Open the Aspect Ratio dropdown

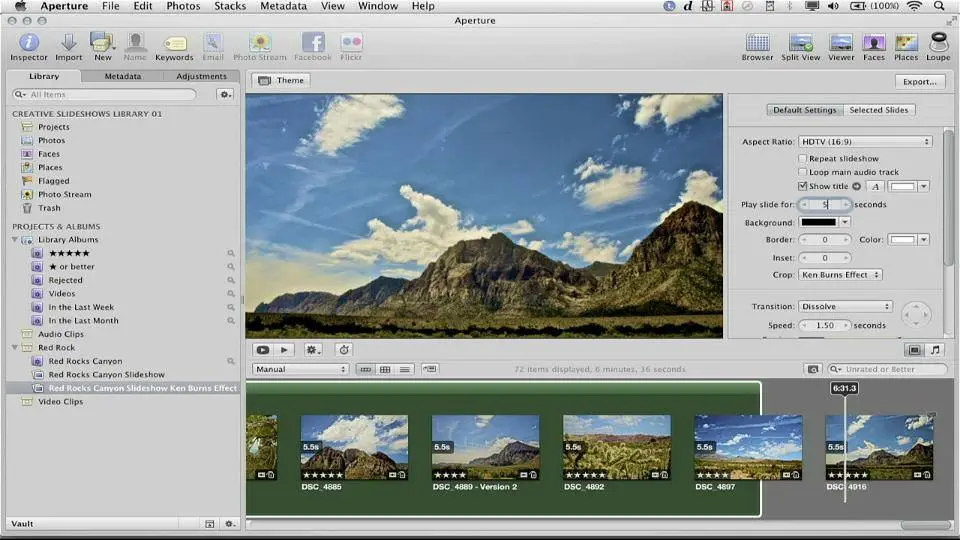(865, 141)
